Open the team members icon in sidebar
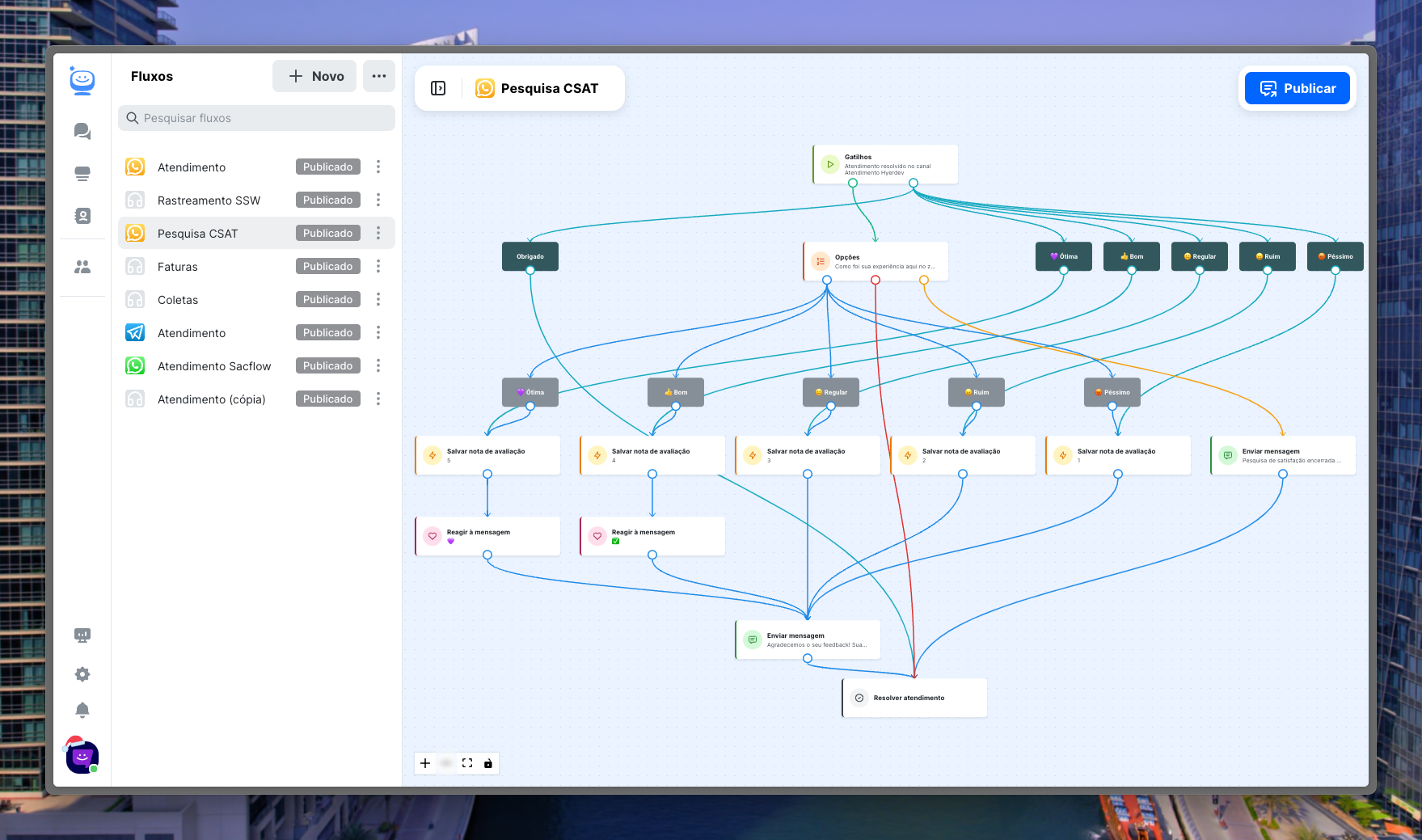The image size is (1422, 840). point(82,267)
